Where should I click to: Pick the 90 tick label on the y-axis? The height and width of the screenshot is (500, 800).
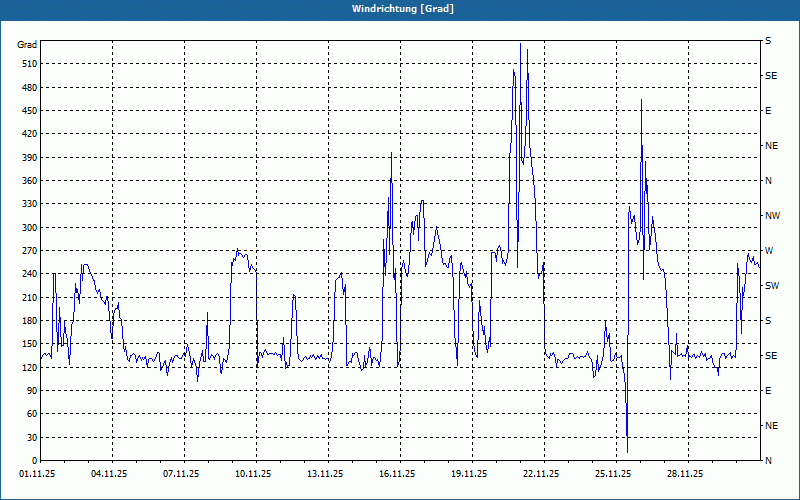tap(32, 391)
